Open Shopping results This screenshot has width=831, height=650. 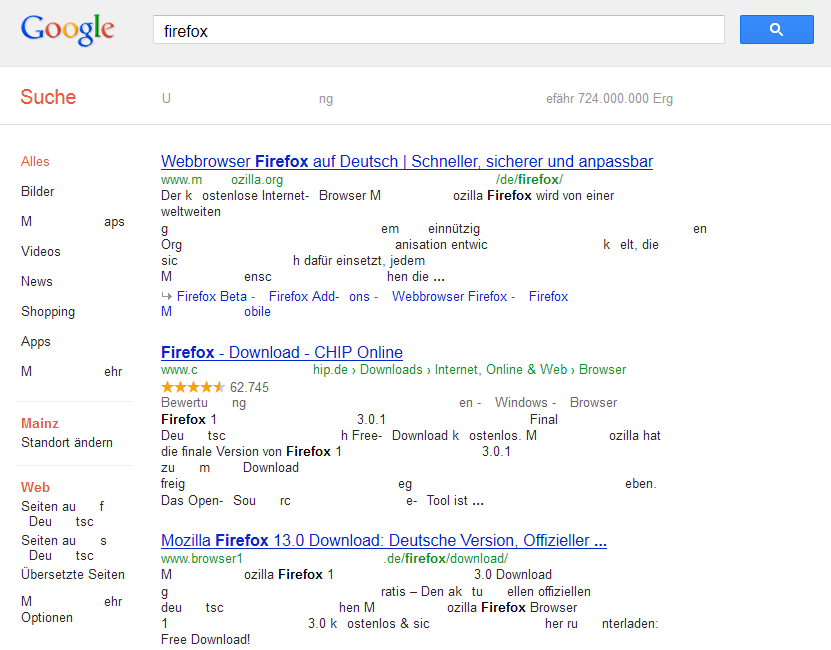tap(48, 311)
